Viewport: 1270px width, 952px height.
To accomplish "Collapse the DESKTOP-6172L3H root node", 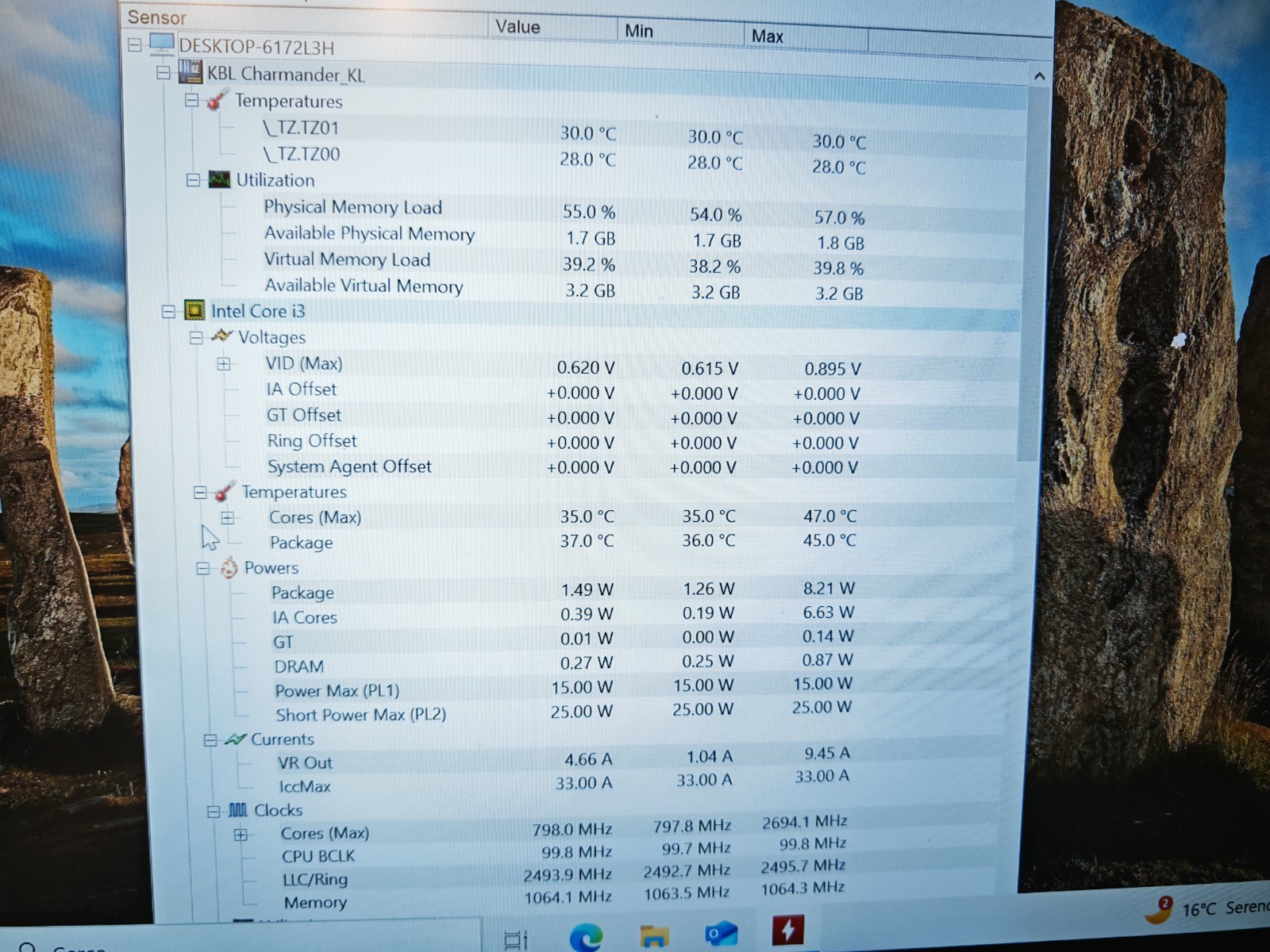I will click(135, 45).
